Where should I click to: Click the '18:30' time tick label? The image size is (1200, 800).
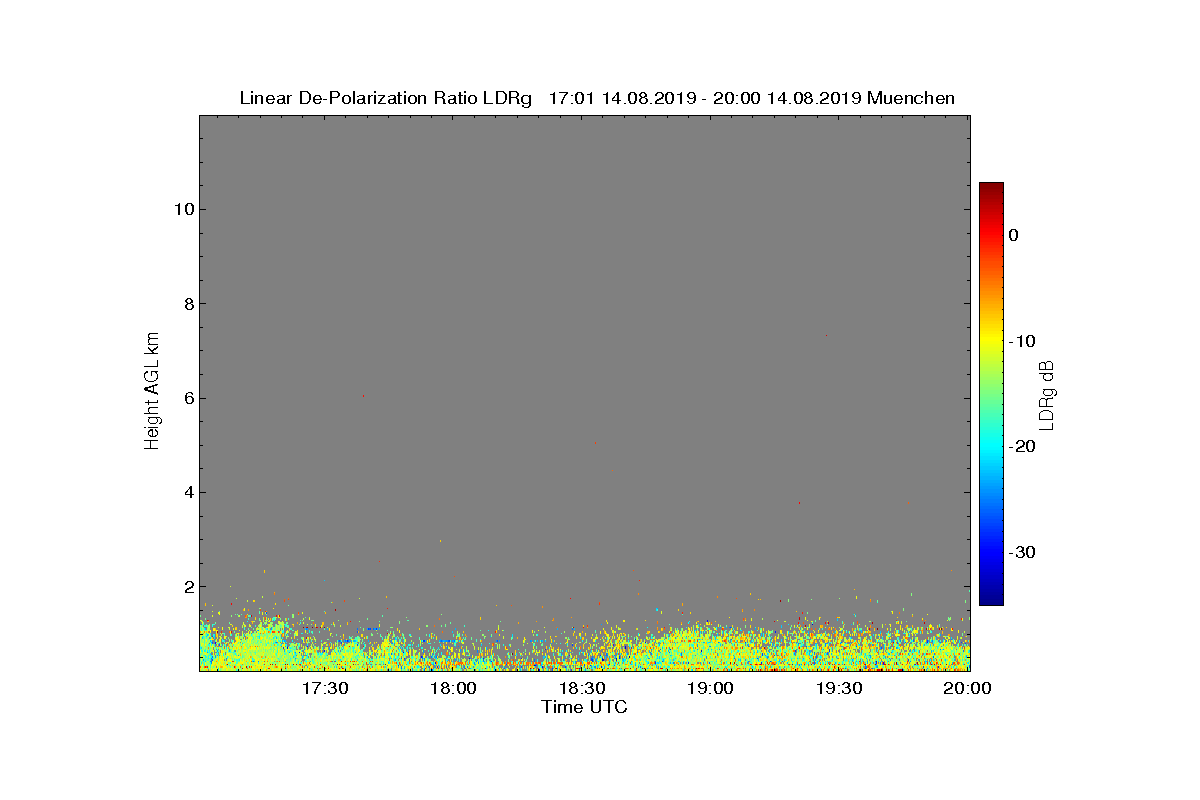tap(582, 688)
